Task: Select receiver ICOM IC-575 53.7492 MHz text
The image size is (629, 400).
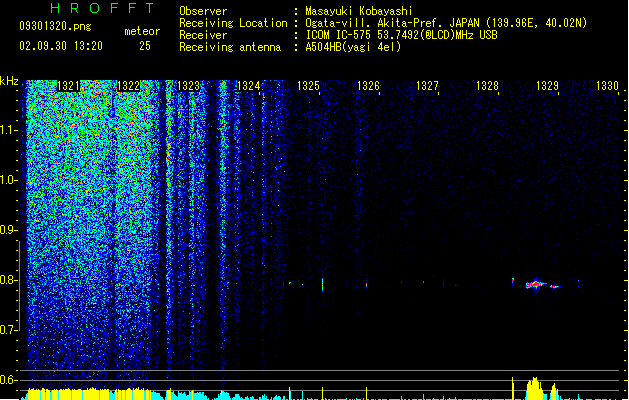Action: point(402,35)
